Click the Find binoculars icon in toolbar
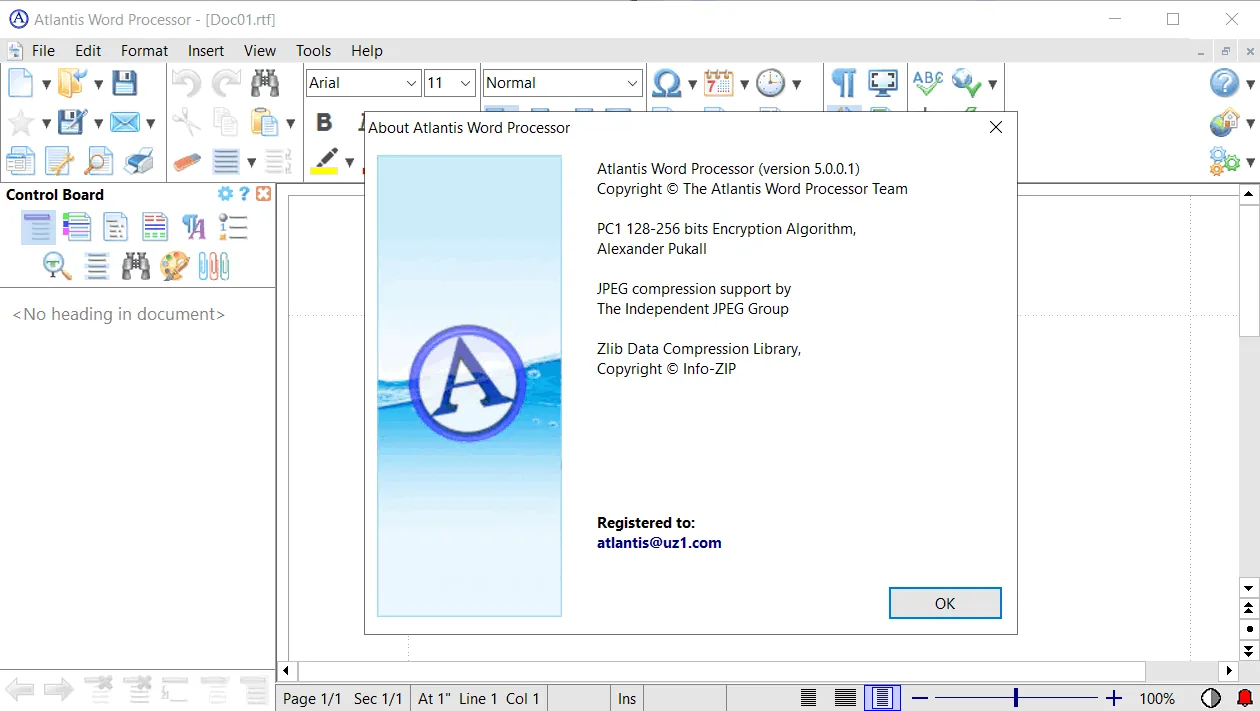The image size is (1260, 711). pyautogui.click(x=265, y=84)
